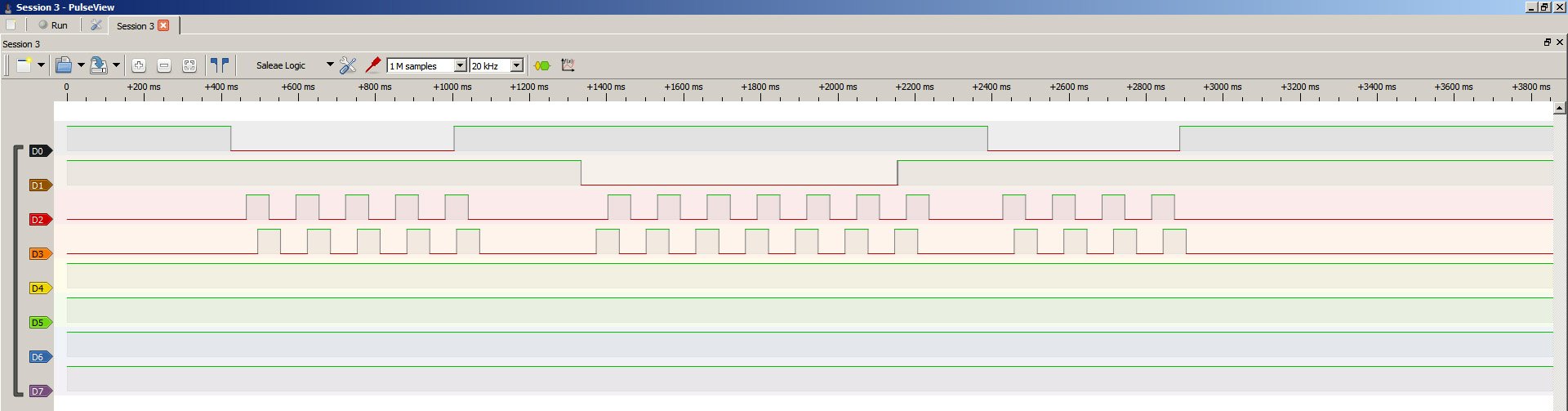The height and width of the screenshot is (411, 1568).
Task: Click the Run capture button
Action: pos(53,25)
